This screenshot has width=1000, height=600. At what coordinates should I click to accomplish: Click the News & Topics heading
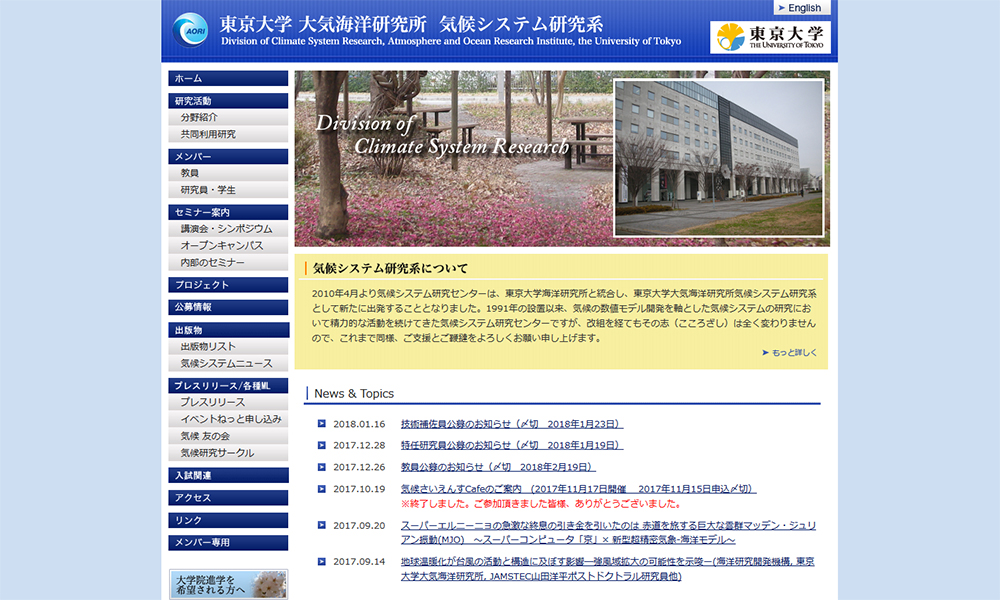coord(354,393)
